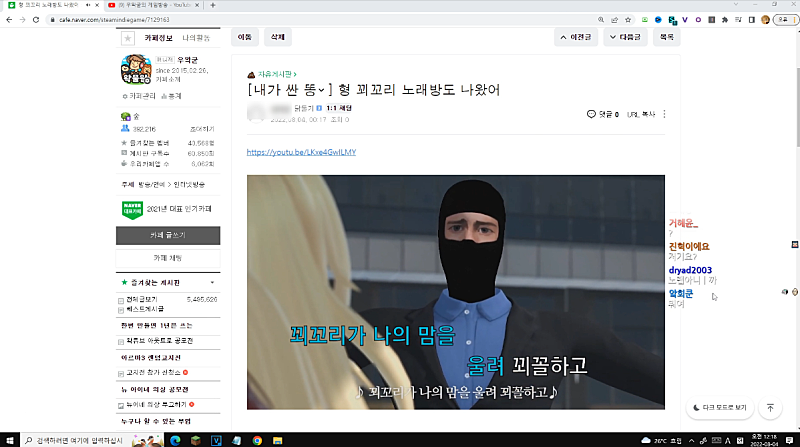Click the comment bubble icon (댓글)
This screenshot has height=447, width=800.
tap(591, 114)
